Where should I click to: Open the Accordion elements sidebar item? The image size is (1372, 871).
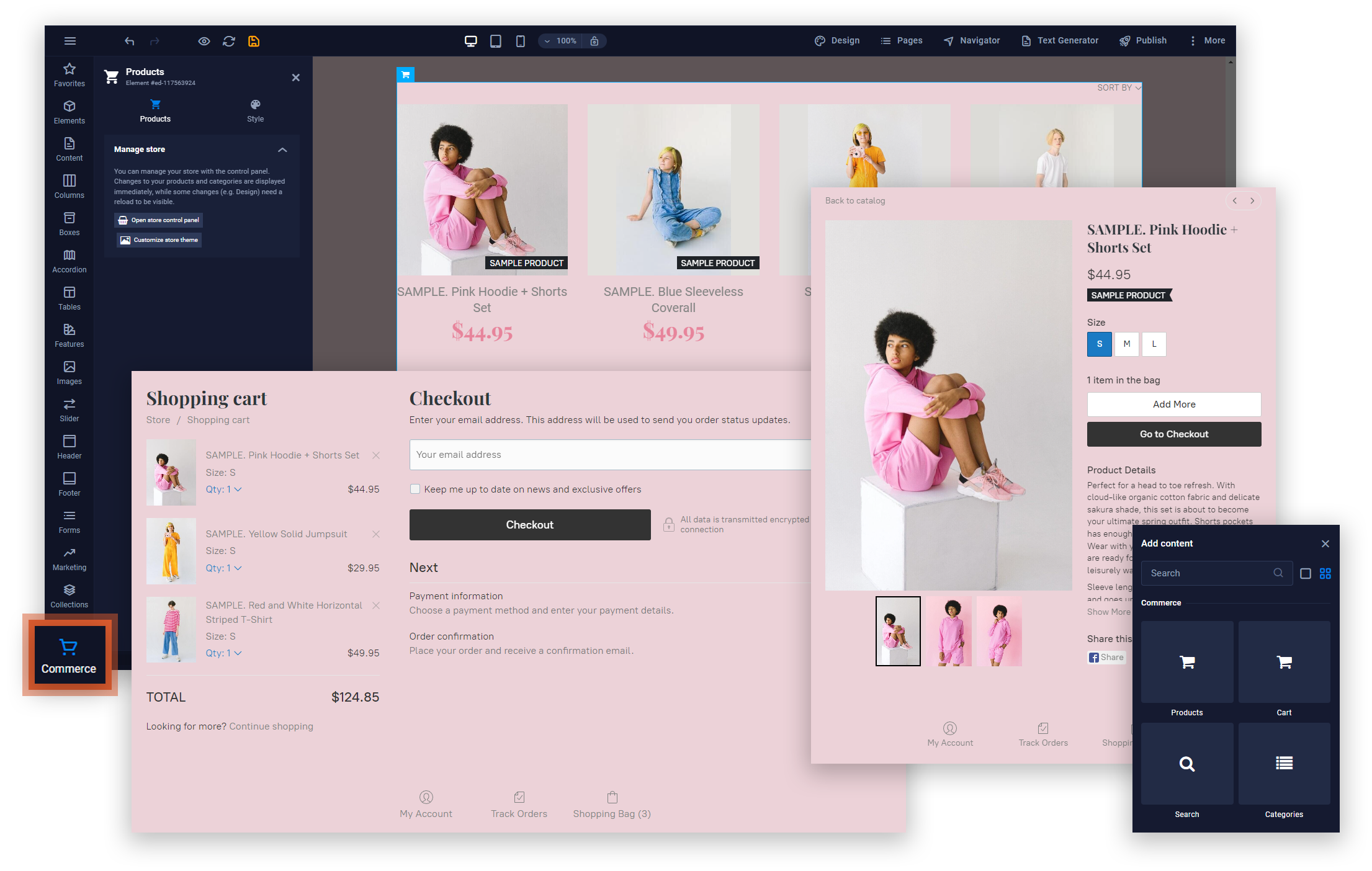pos(69,261)
